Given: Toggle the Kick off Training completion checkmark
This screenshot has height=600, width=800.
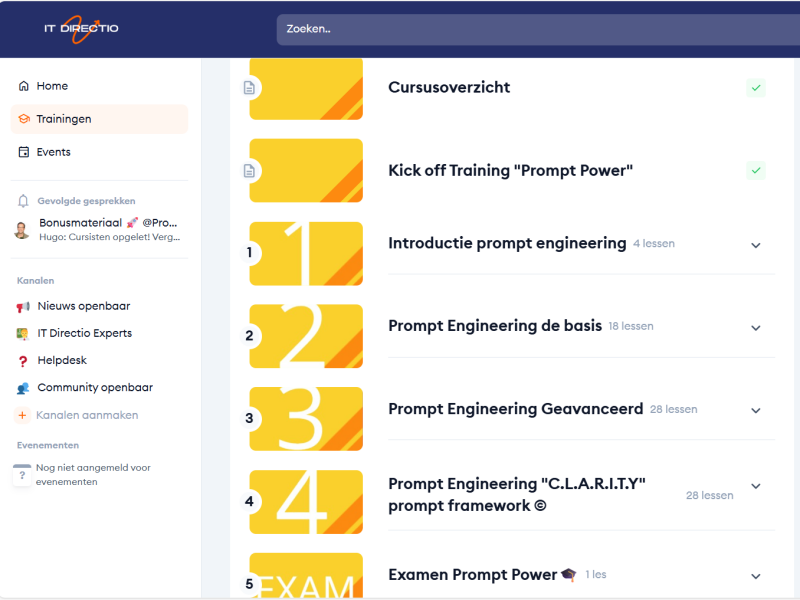Looking at the screenshot, I should pyautogui.click(x=756, y=171).
